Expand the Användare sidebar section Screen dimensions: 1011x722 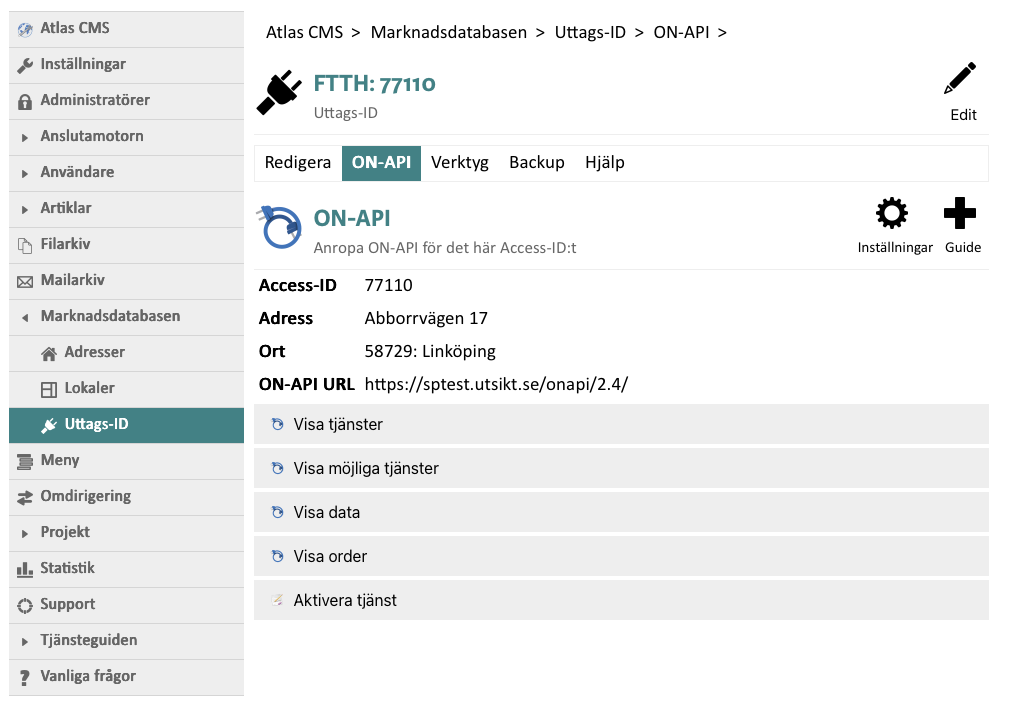[x=25, y=173]
